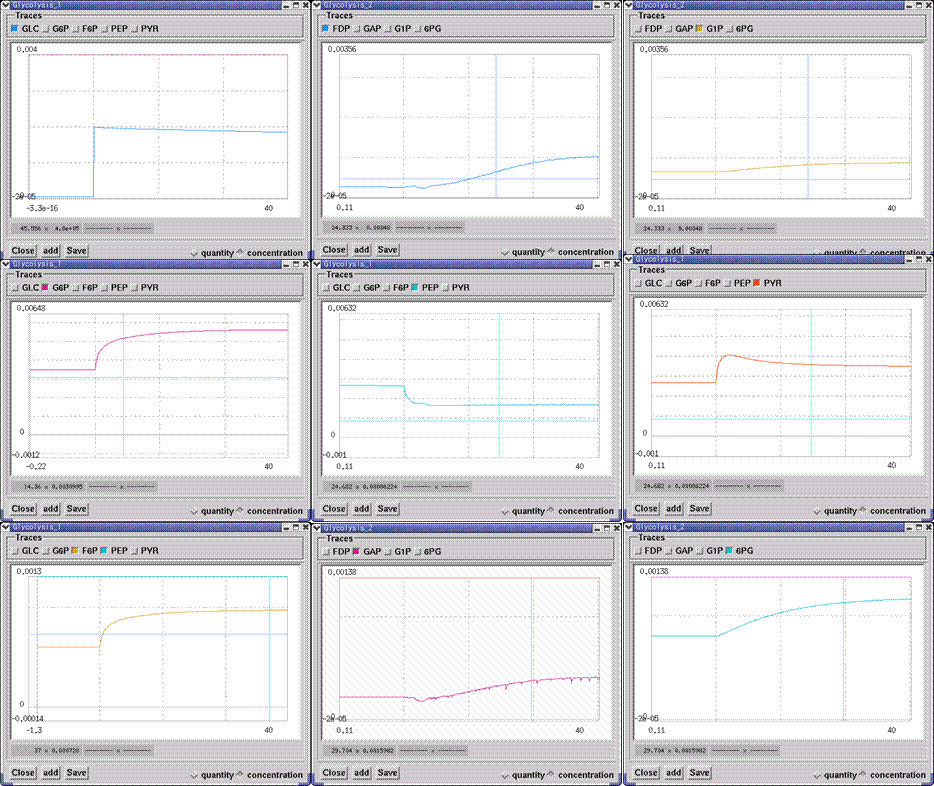Choose concentration option in the GAP plot window
Image resolution: width=934 pixels, height=786 pixels.
click(552, 775)
